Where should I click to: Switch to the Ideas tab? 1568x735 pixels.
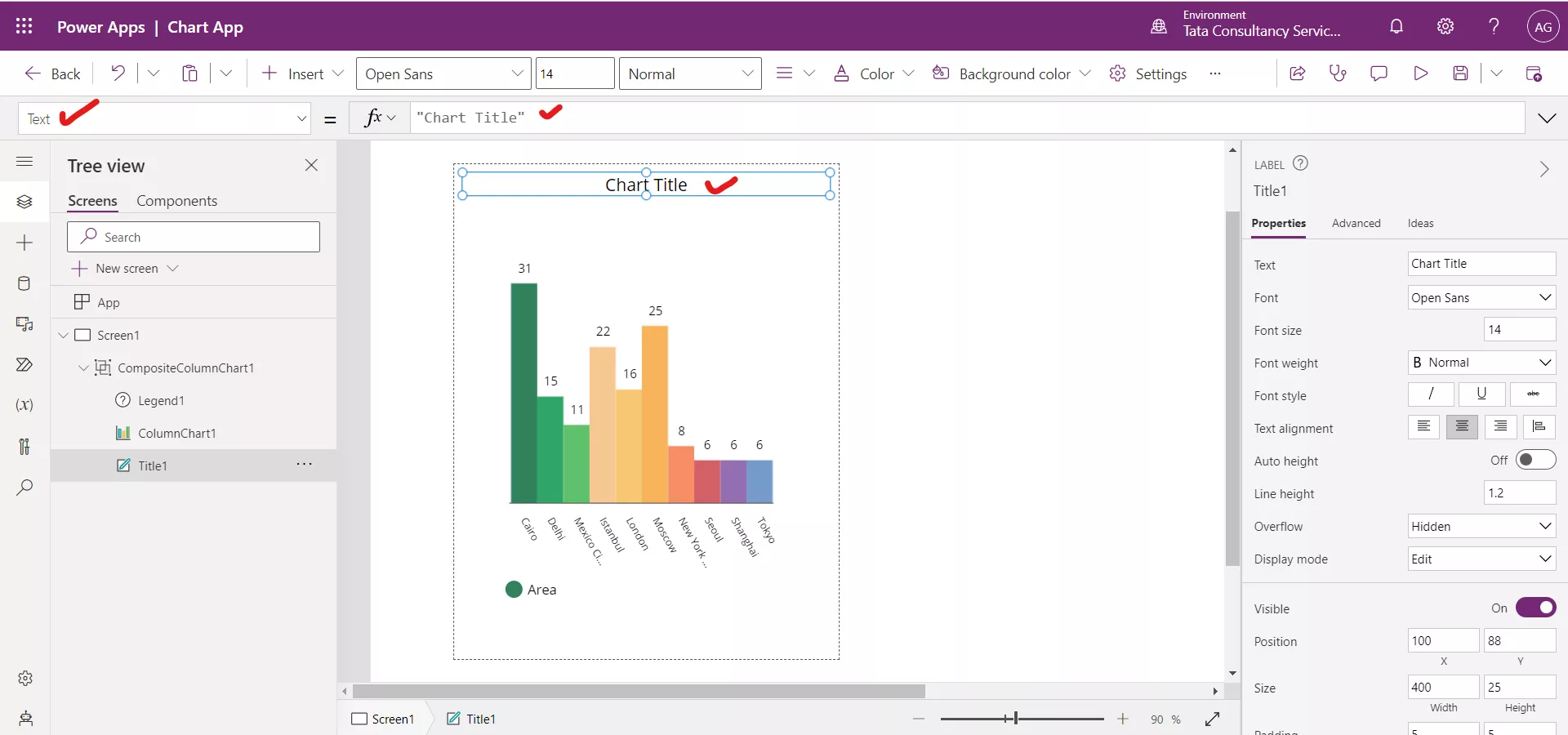pyautogui.click(x=1420, y=223)
